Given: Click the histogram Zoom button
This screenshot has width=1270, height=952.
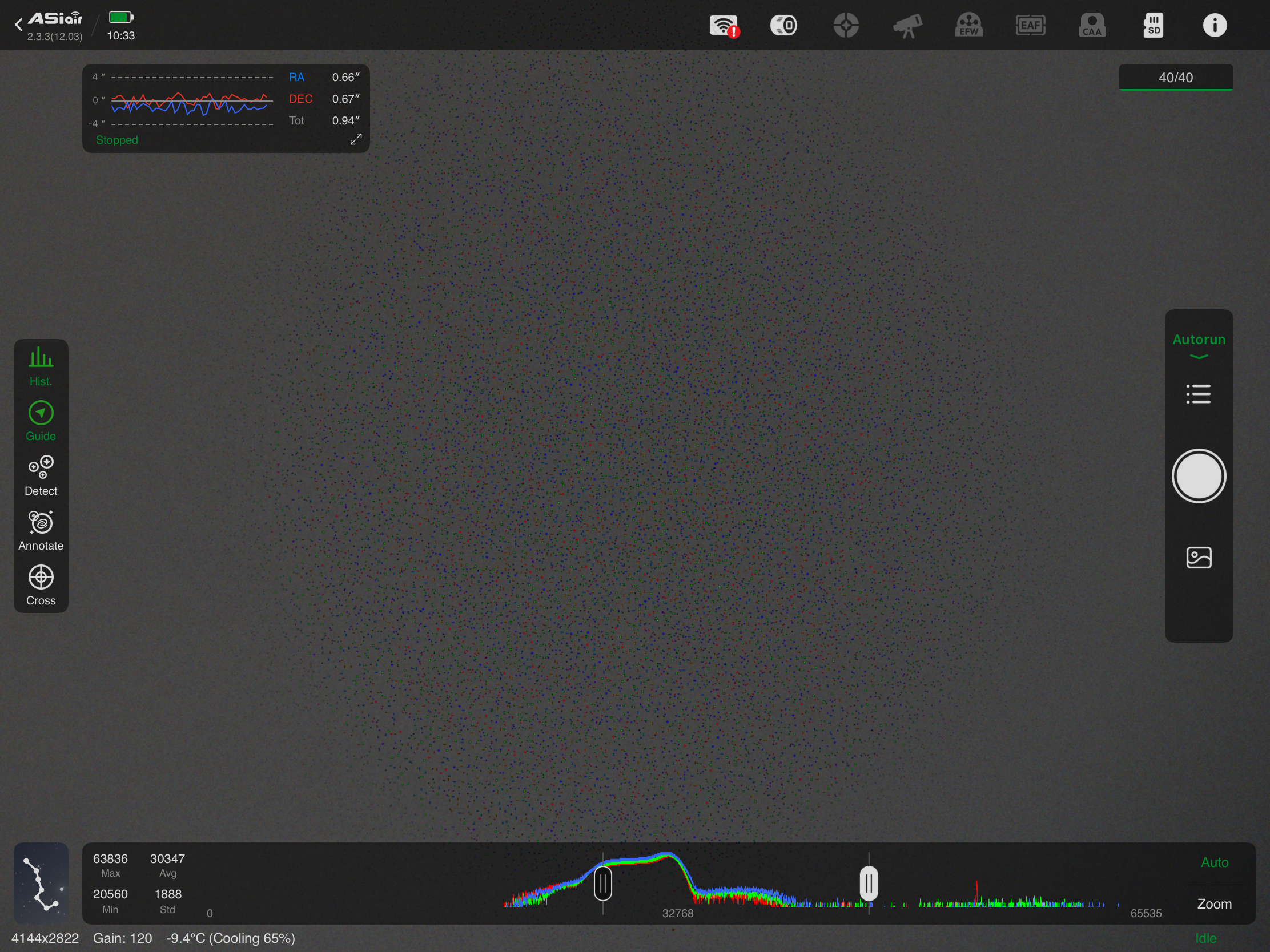Looking at the screenshot, I should (x=1214, y=904).
